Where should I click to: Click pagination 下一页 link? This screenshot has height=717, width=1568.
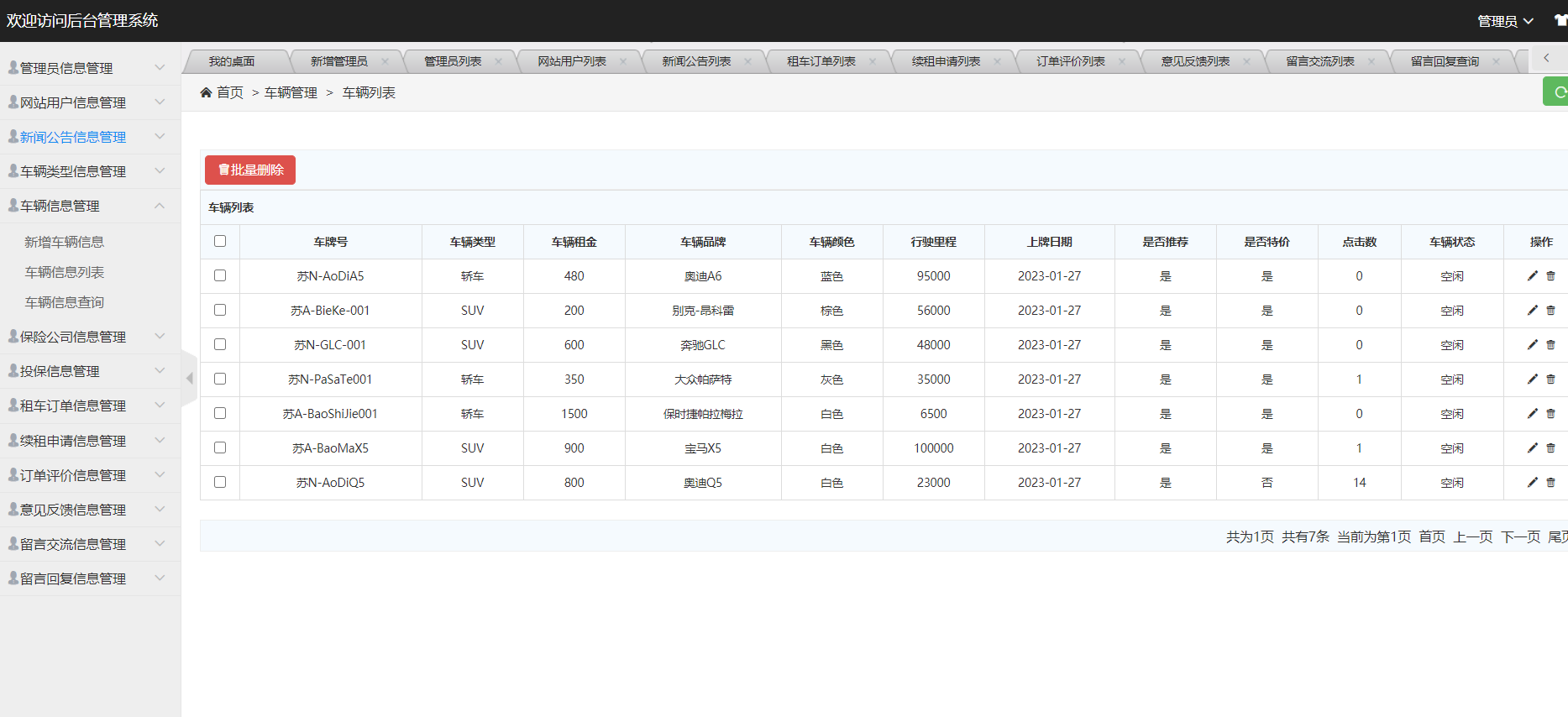1521,536
